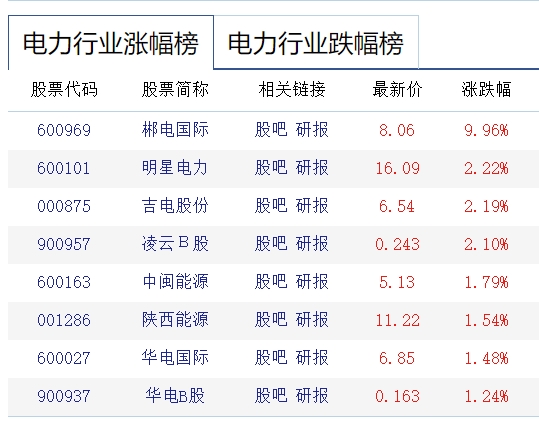Screen dimensions: 539x425
Task: Open 研报 for 郴电国际
Action: (x=312, y=130)
